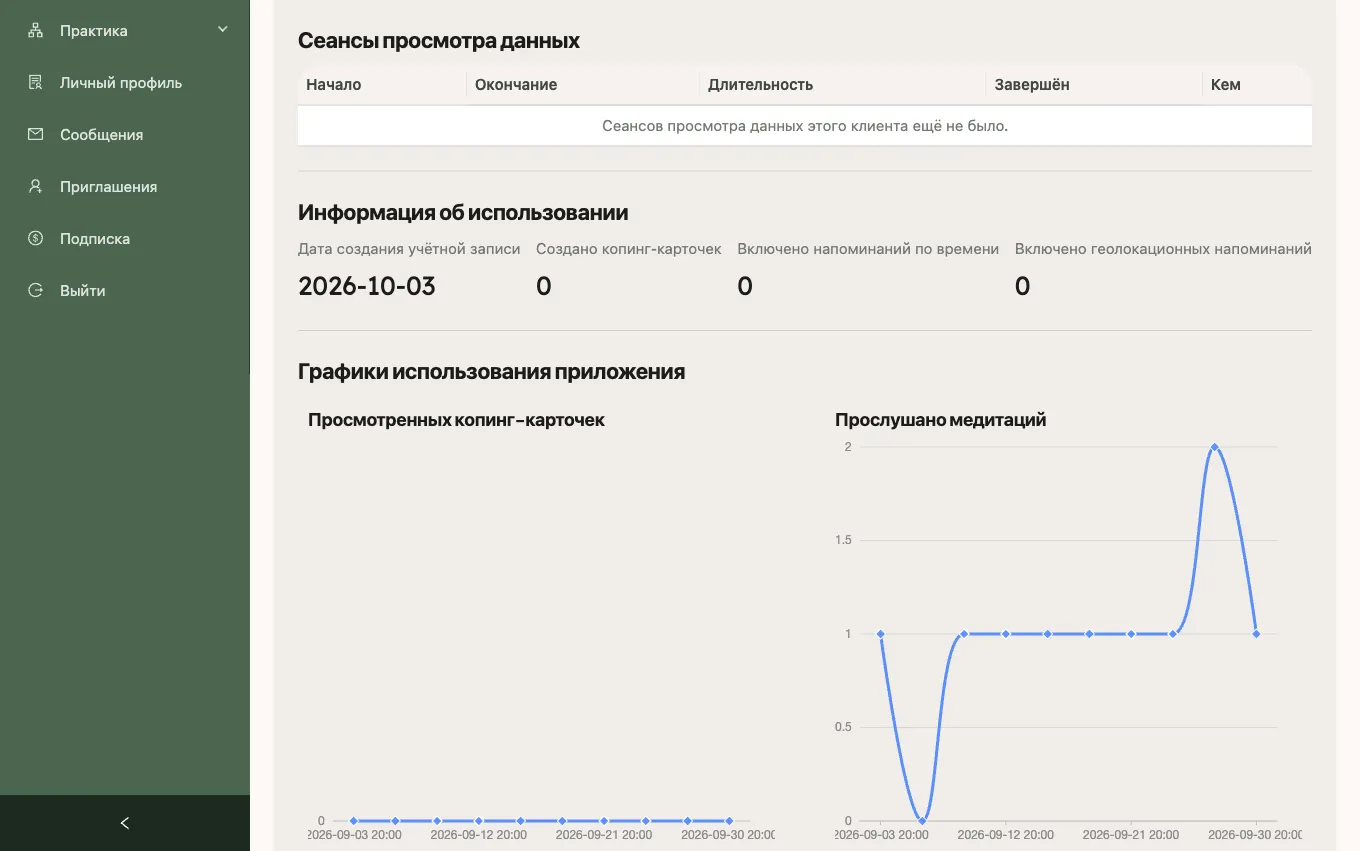The width and height of the screenshot is (1360, 851).
Task: Collapse the sidebar with the arrow
Action: tap(125, 823)
